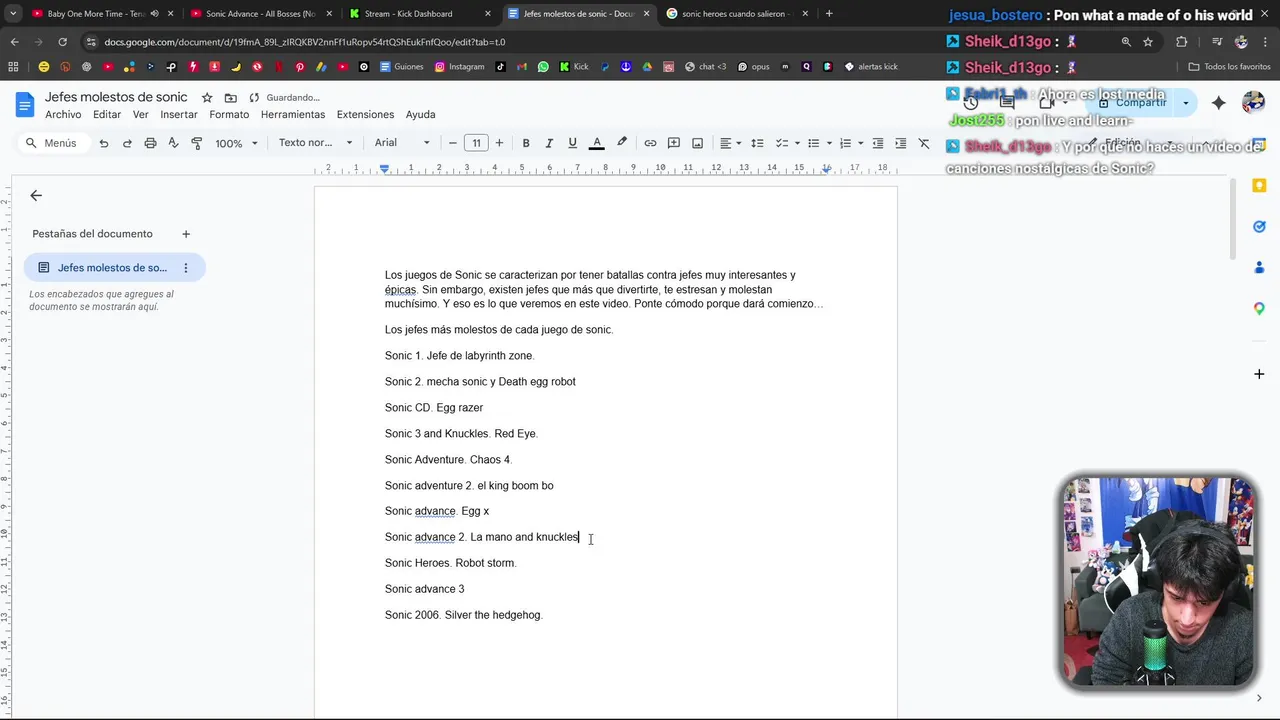
Task: Click the Print icon
Action: tap(150, 143)
